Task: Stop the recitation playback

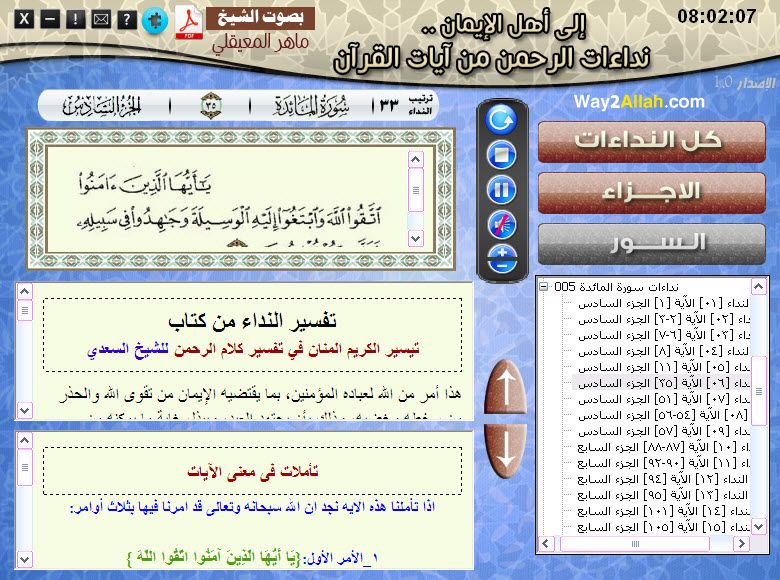Action: [501, 155]
